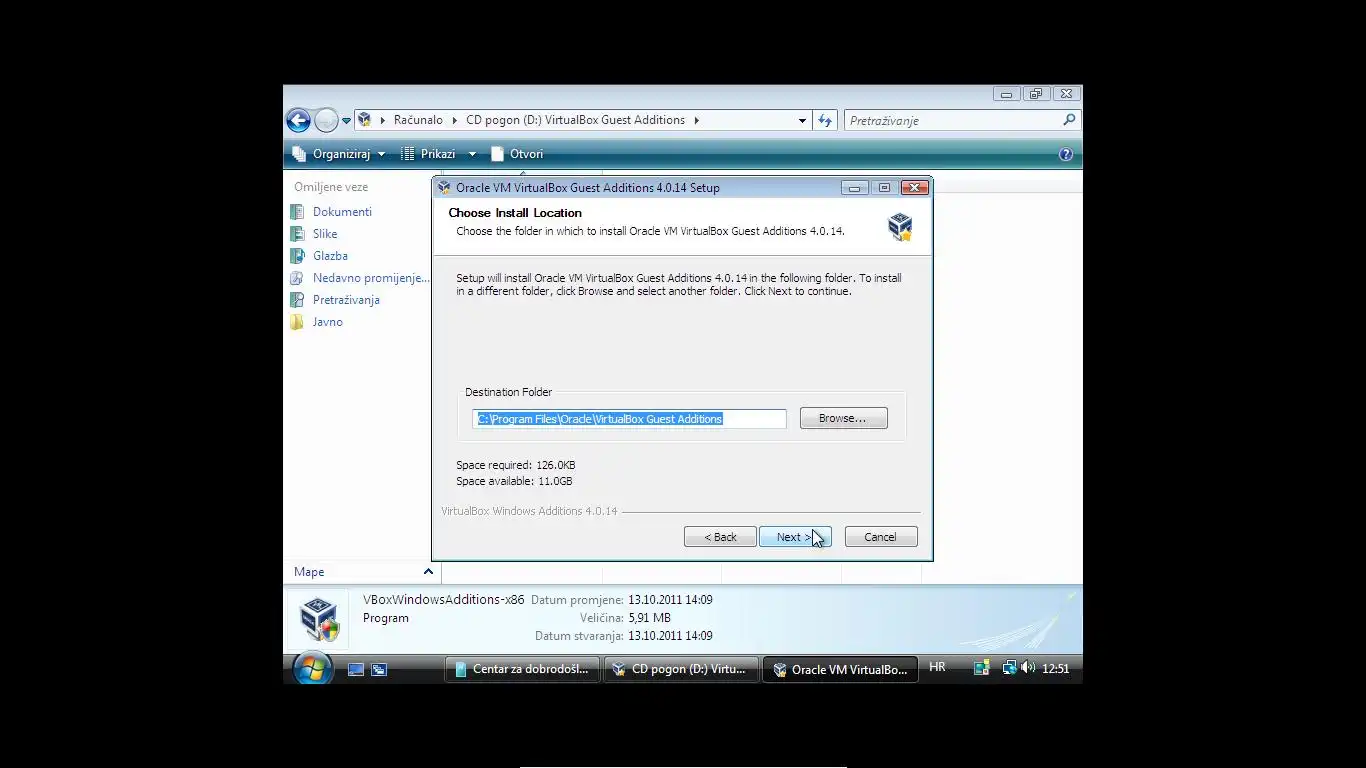This screenshot has height=768, width=1366.
Task: Click Otvori in the Explorer toolbar
Action: pyautogui.click(x=517, y=154)
